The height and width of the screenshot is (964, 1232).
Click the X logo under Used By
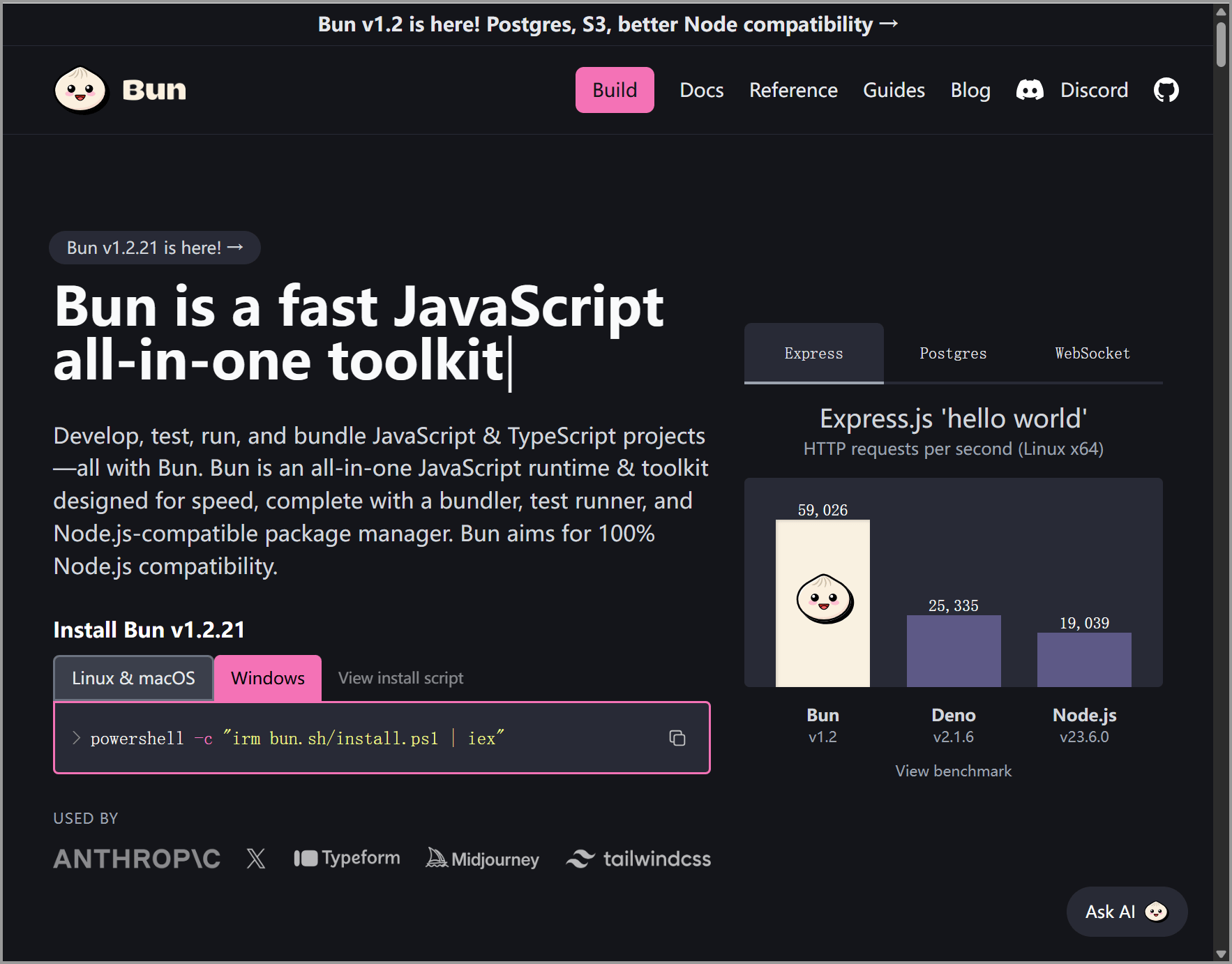click(x=256, y=859)
